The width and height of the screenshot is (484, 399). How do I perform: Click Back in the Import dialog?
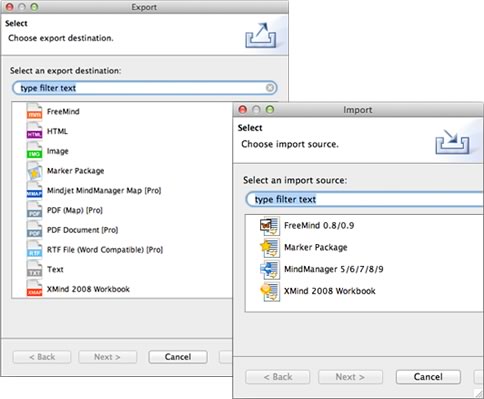click(x=278, y=377)
